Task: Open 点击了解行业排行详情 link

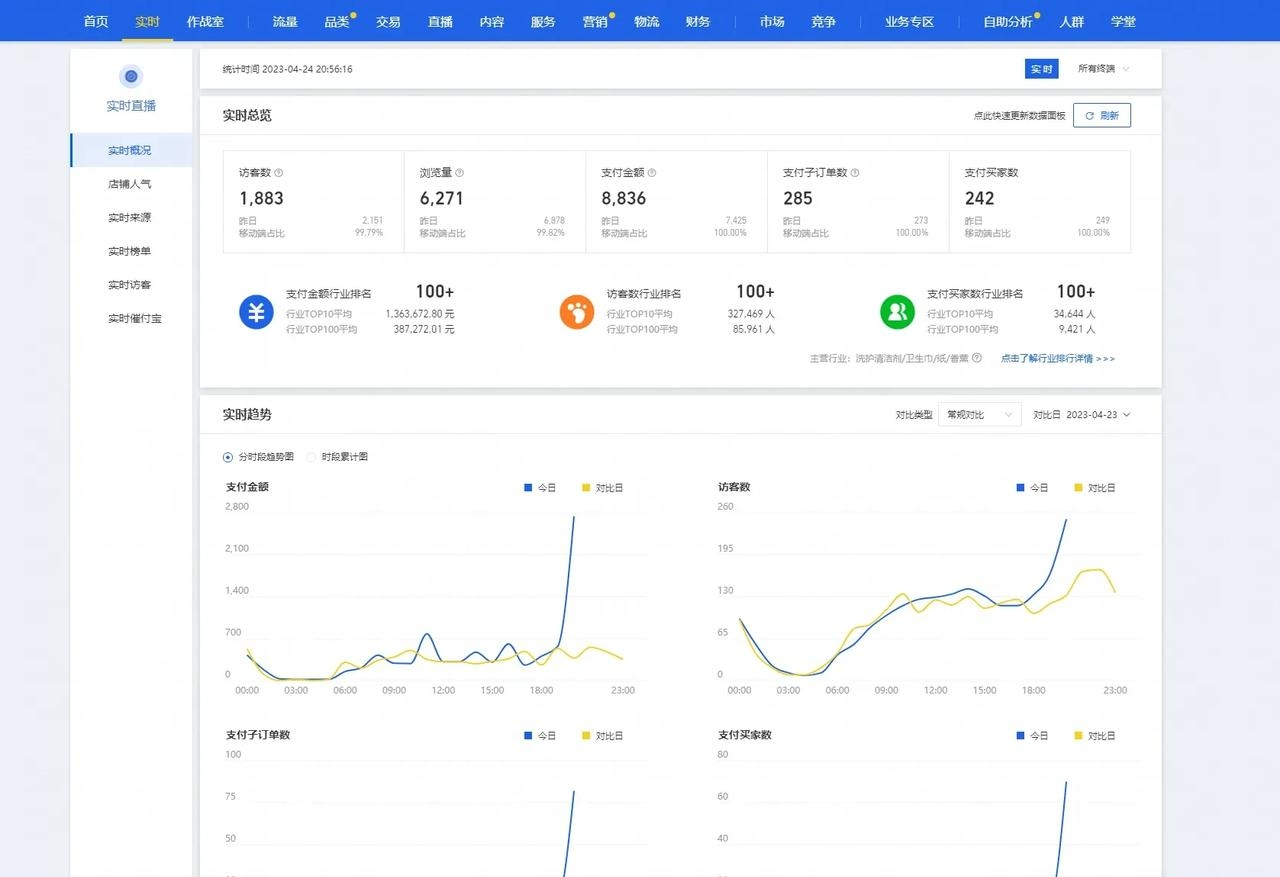Action: [1058, 358]
